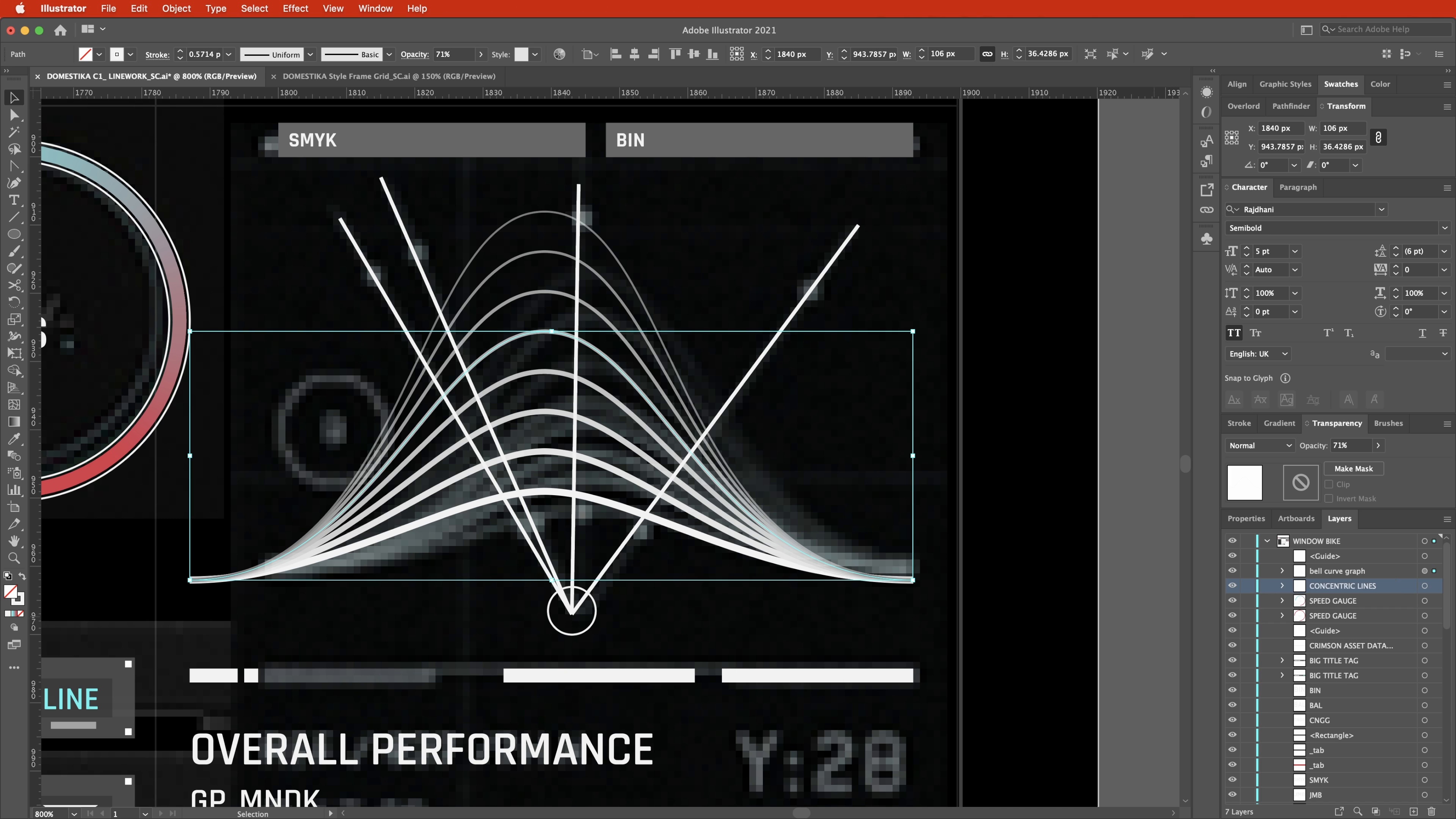
Task: Expand the bell curve graph group
Action: [x=1282, y=571]
